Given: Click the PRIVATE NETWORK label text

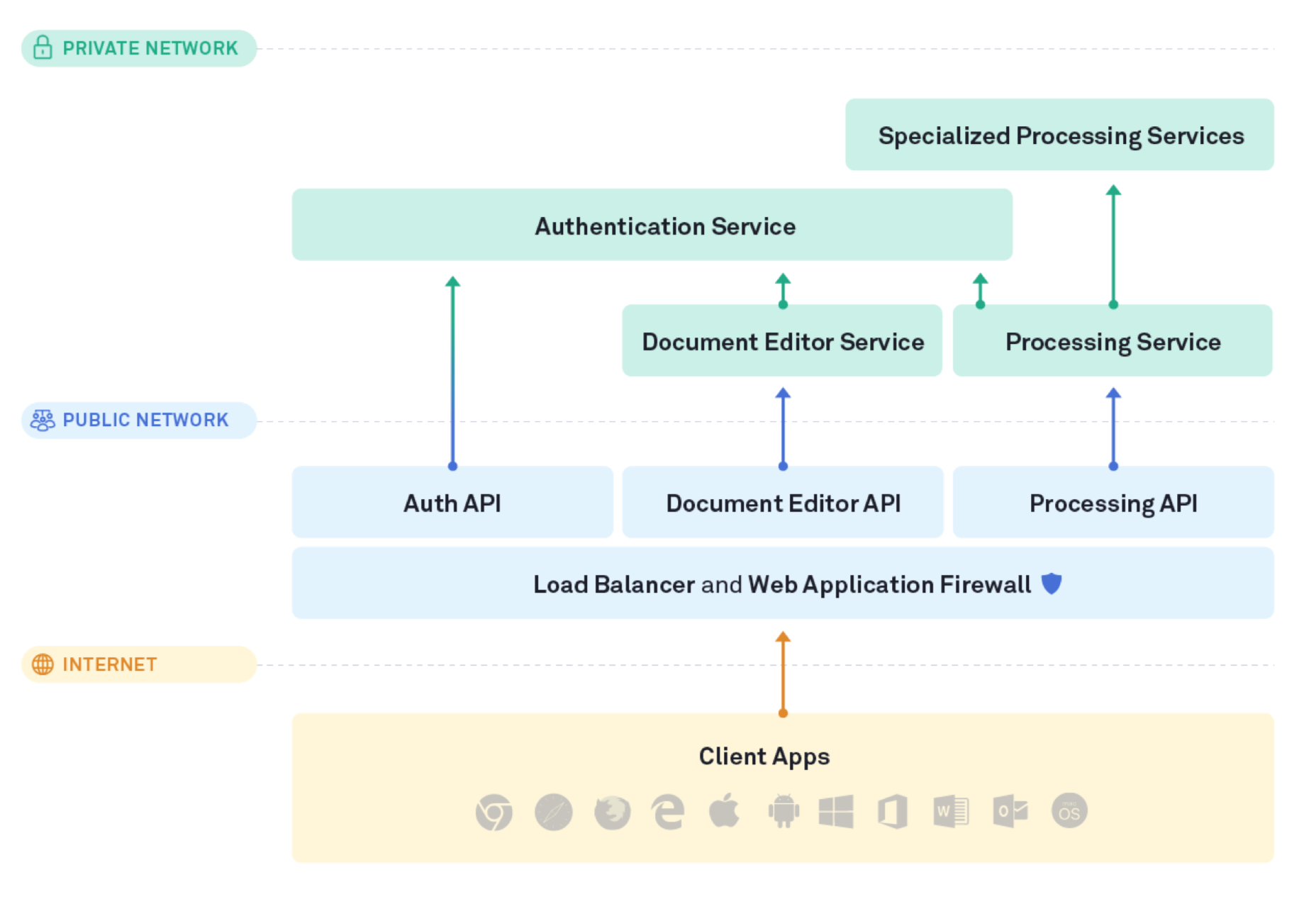Looking at the screenshot, I should point(150,48).
